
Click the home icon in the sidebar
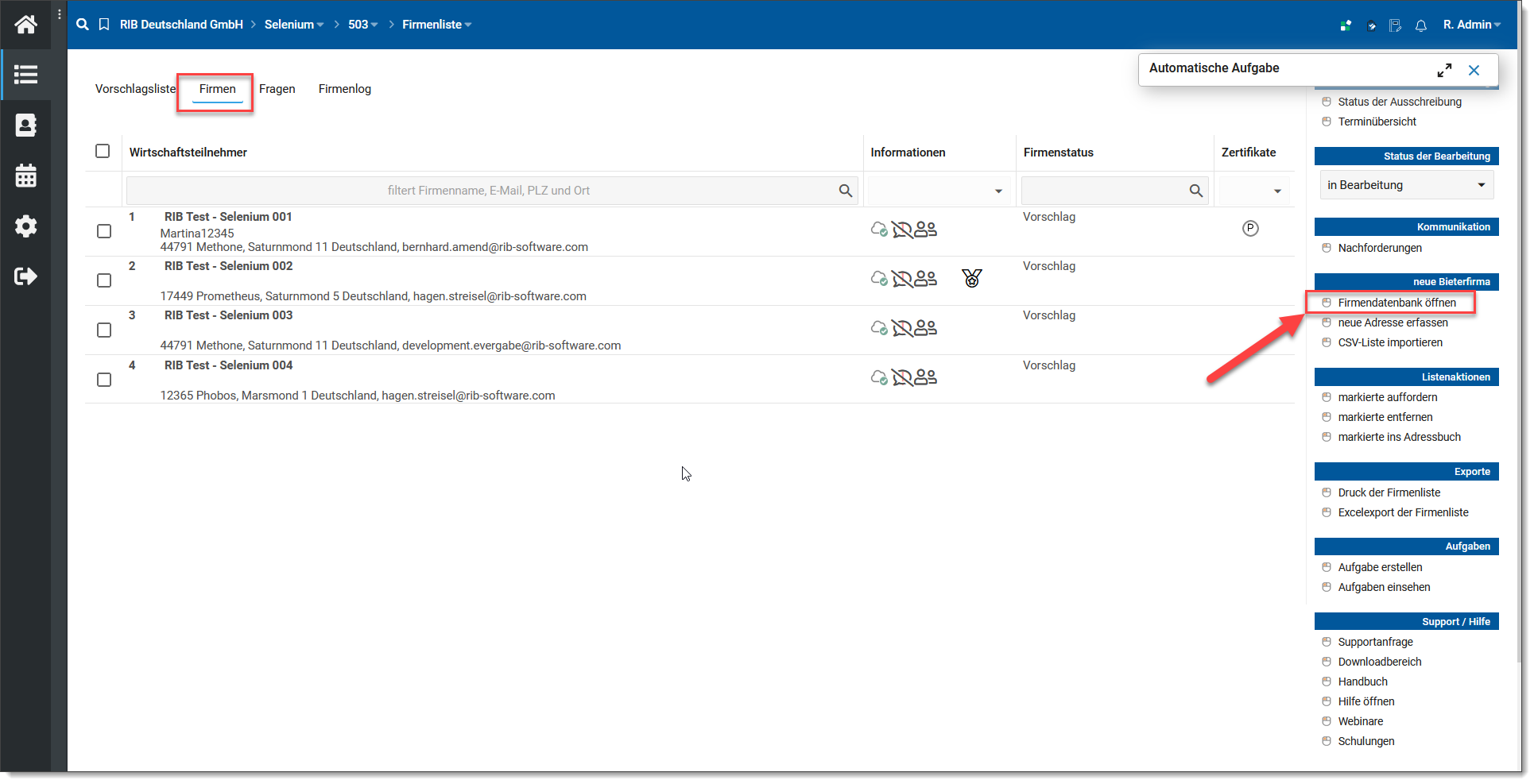point(25,25)
